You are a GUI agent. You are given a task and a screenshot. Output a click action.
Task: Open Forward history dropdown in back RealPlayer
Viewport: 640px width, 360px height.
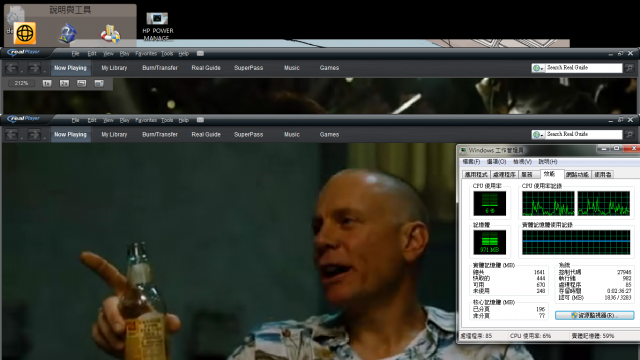click(44, 71)
